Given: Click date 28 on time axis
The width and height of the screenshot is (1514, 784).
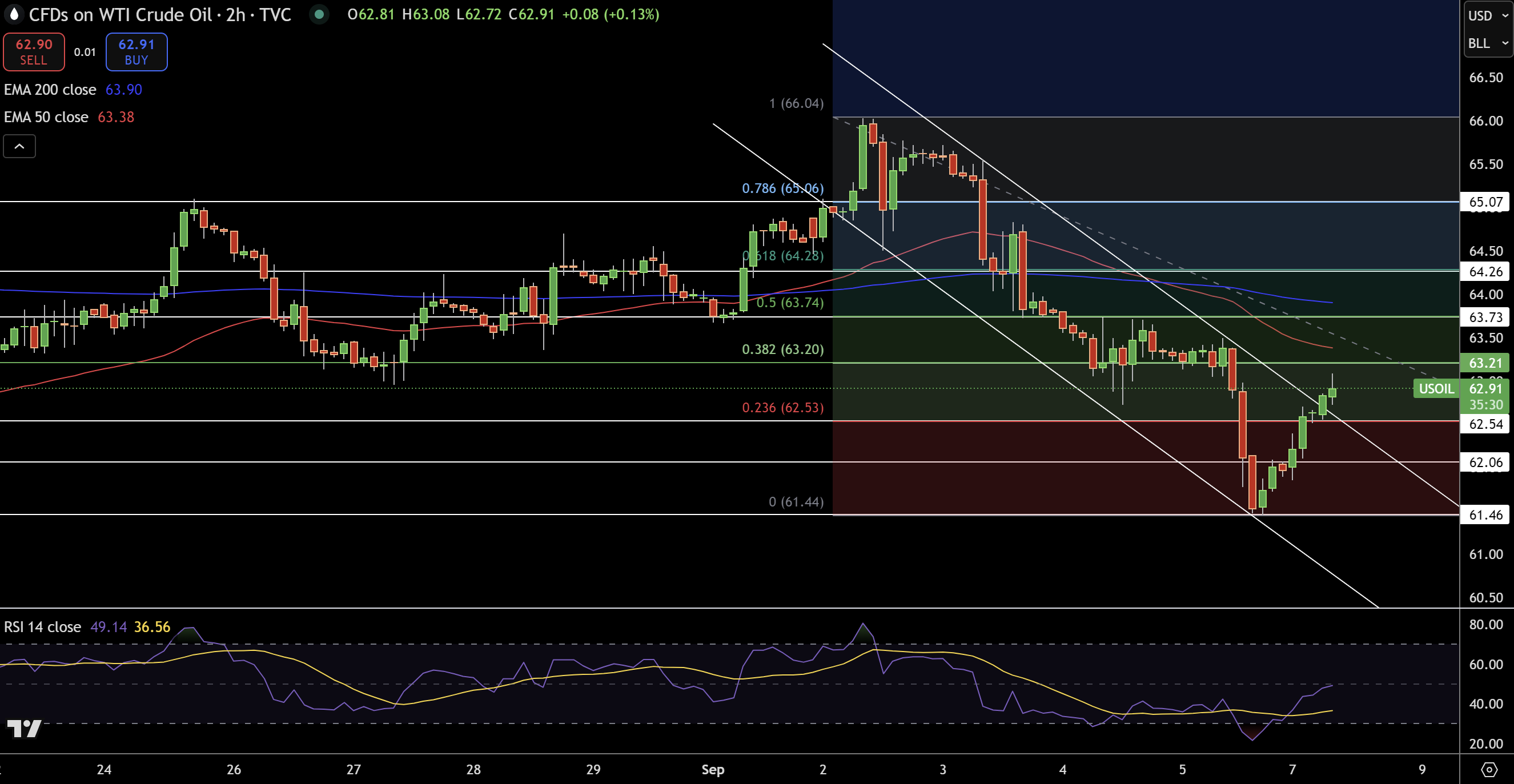Looking at the screenshot, I should coord(473,769).
